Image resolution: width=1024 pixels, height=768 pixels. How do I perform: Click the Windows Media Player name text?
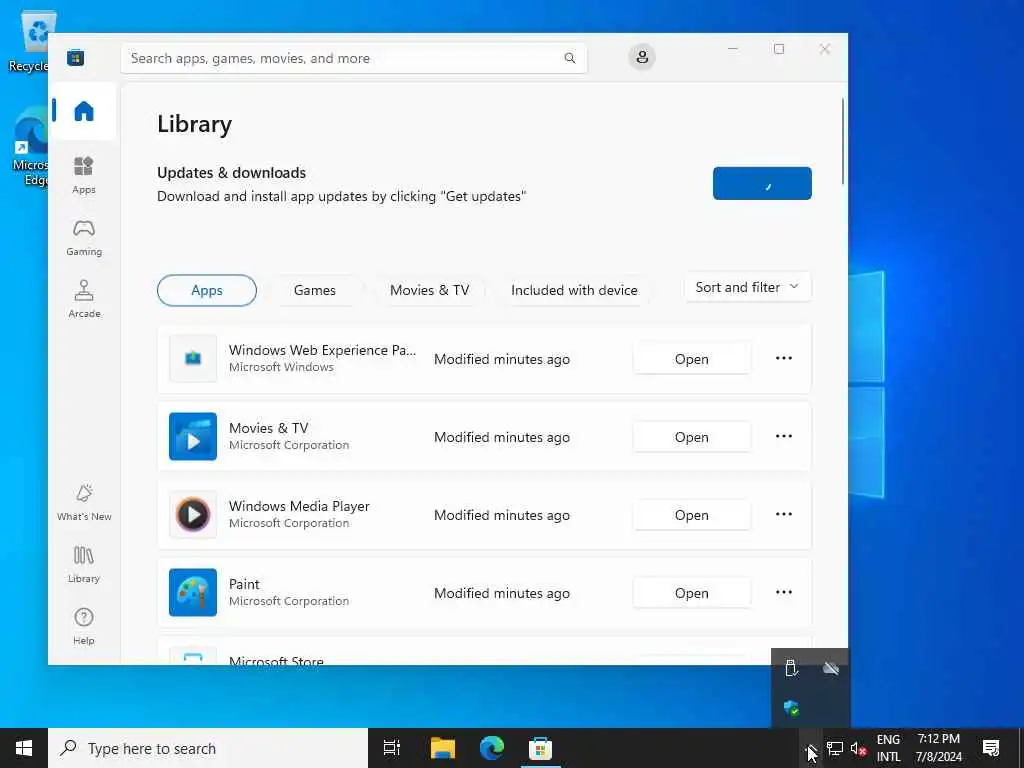click(x=299, y=506)
